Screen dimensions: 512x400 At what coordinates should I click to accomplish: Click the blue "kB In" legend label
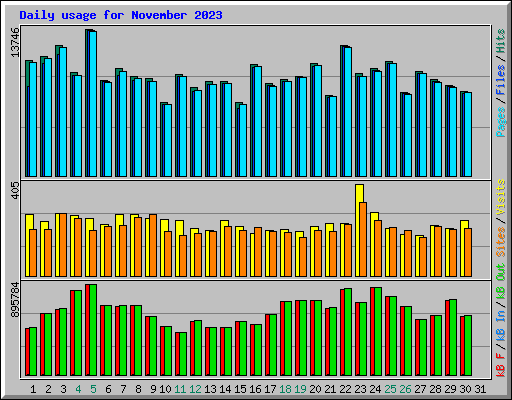500,326
